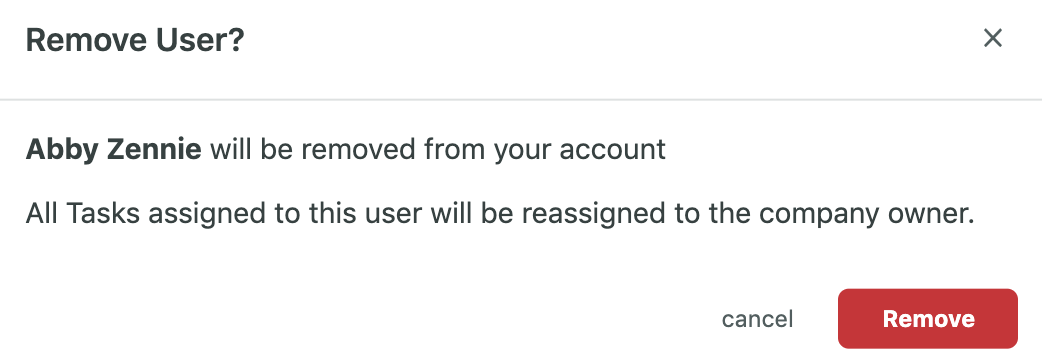This screenshot has width=1042, height=364.
Task: Close the Remove User dialog with X
Action: point(992,39)
